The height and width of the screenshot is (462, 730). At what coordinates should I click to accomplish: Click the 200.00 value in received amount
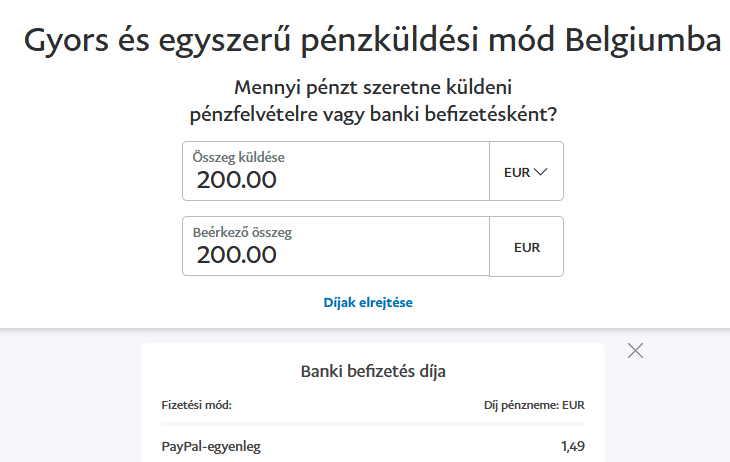click(237, 254)
